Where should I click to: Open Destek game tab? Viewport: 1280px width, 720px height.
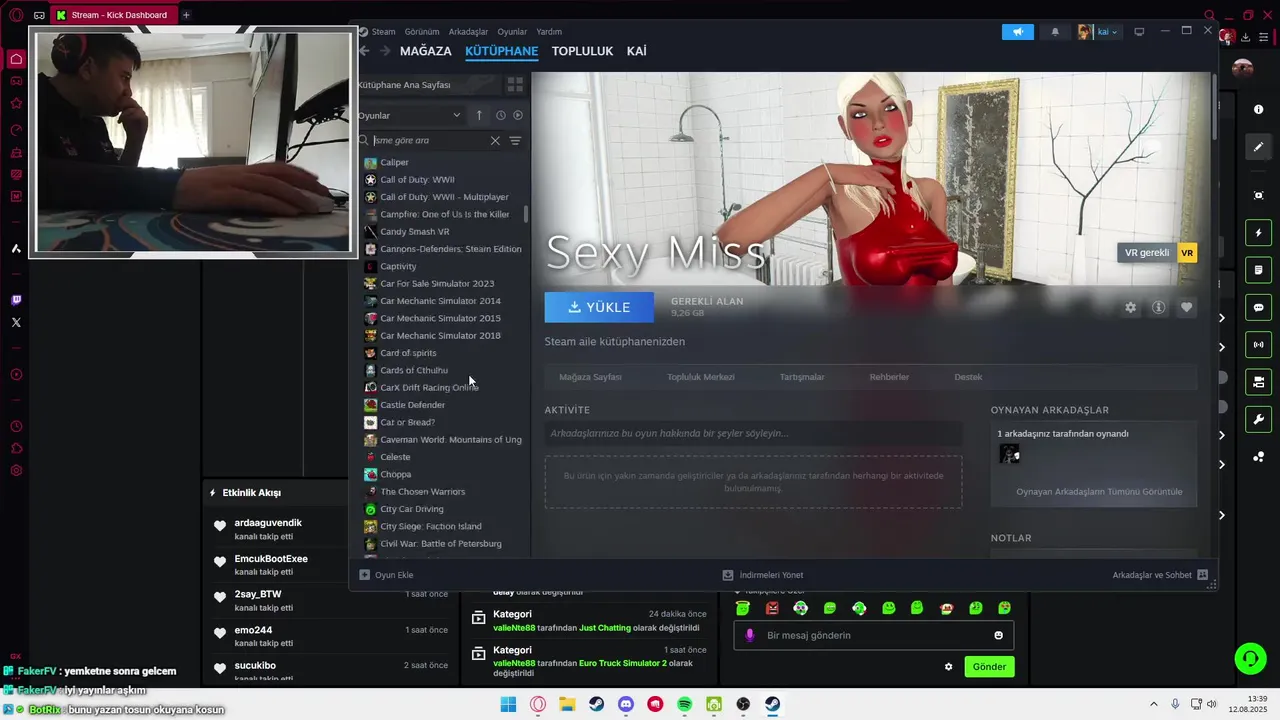point(968,377)
